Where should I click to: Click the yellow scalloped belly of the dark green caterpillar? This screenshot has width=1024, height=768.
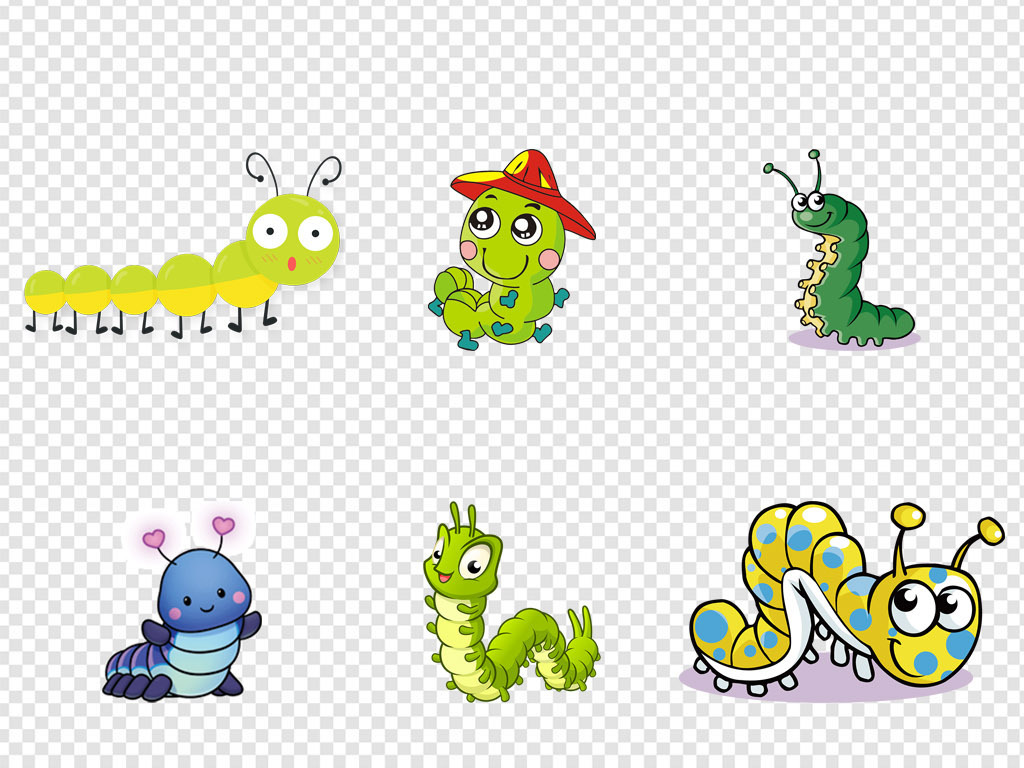[814, 280]
